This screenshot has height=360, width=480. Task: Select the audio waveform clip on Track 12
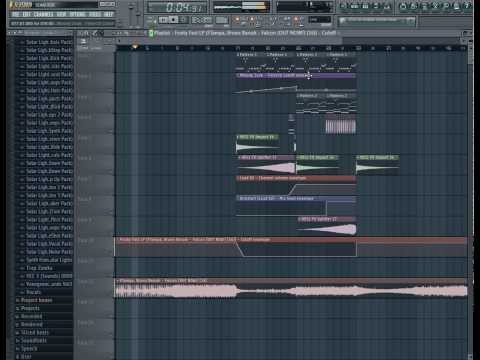point(291,288)
